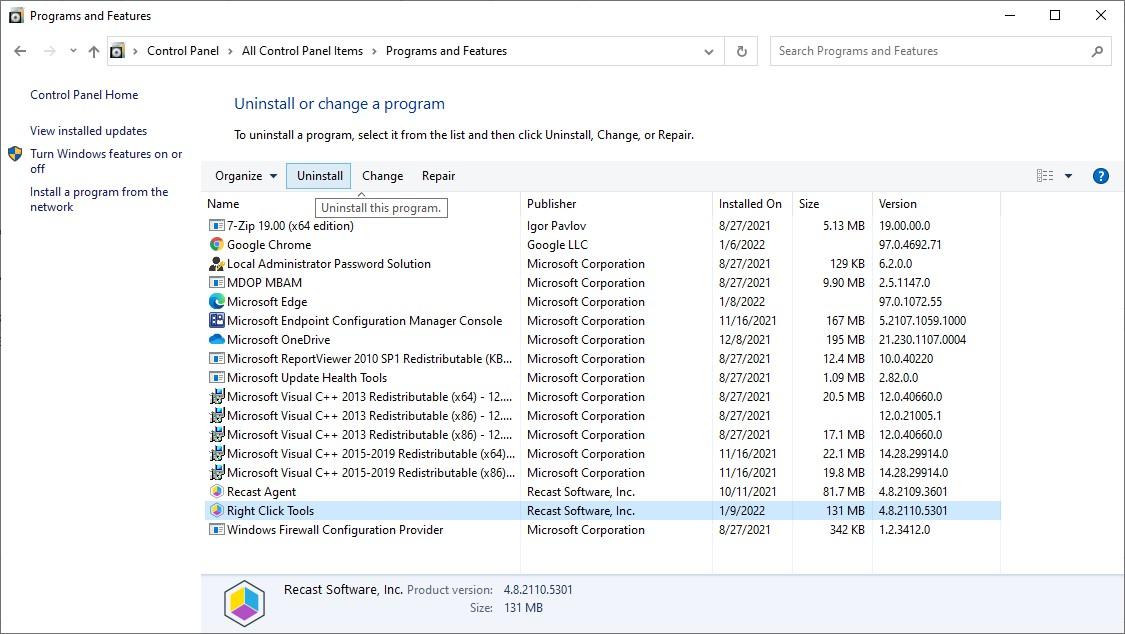This screenshot has height=634, width=1125.
Task: Click the Right Click Tools row icon
Action: (x=217, y=511)
